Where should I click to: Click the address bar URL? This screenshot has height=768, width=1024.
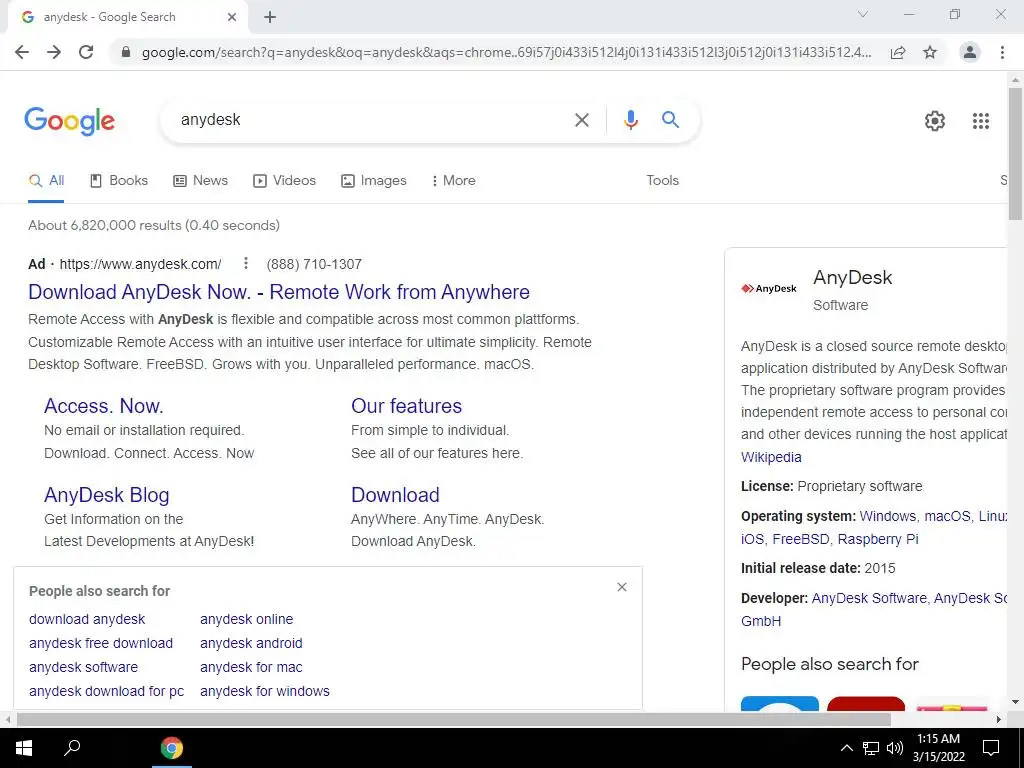click(506, 52)
